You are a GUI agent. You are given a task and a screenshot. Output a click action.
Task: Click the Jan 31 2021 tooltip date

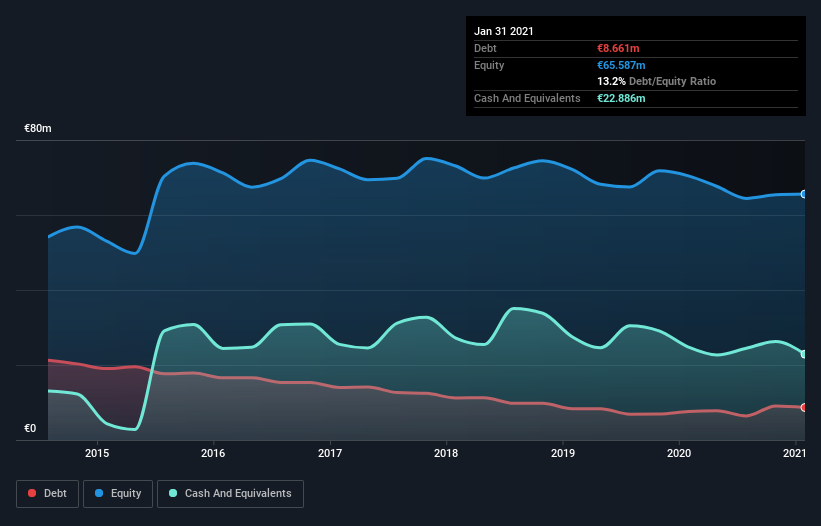504,31
